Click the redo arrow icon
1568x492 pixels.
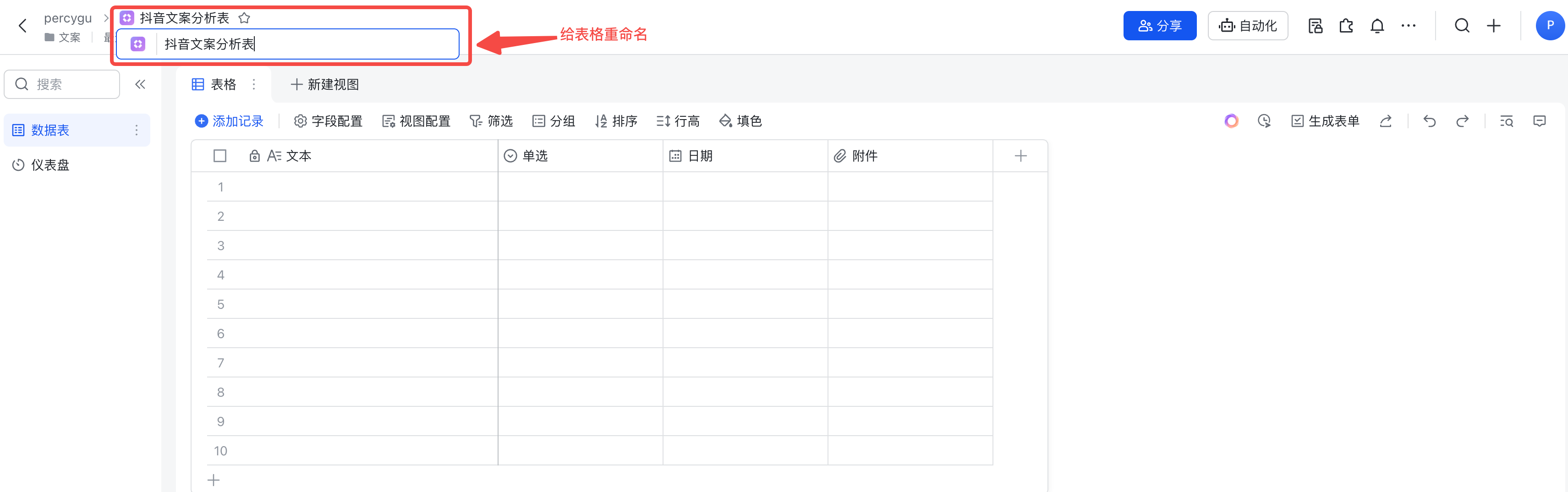(x=1462, y=121)
